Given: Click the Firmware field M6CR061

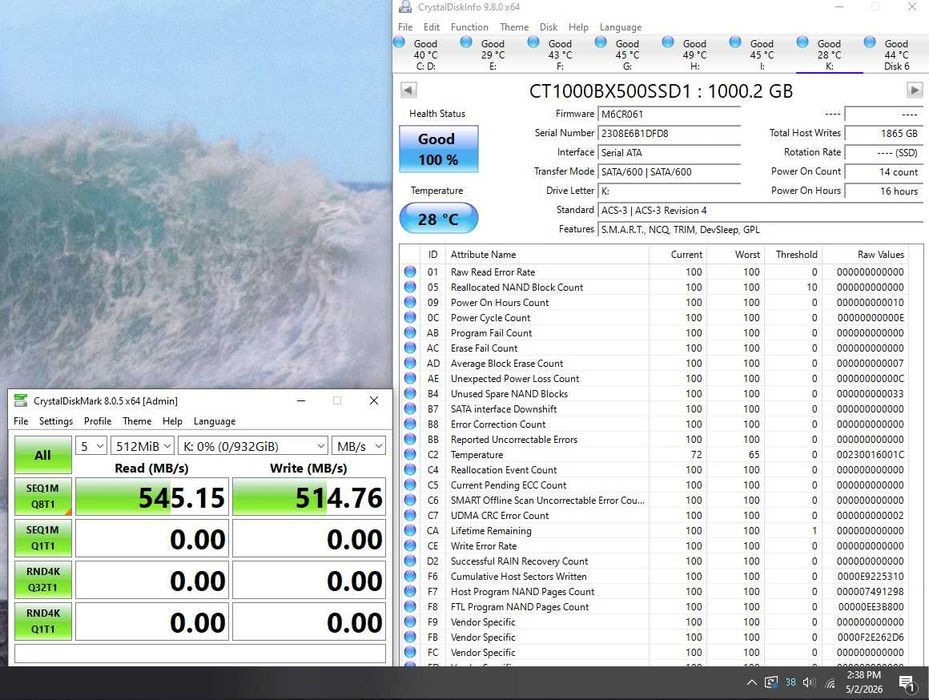Looking at the screenshot, I should (x=669, y=114).
